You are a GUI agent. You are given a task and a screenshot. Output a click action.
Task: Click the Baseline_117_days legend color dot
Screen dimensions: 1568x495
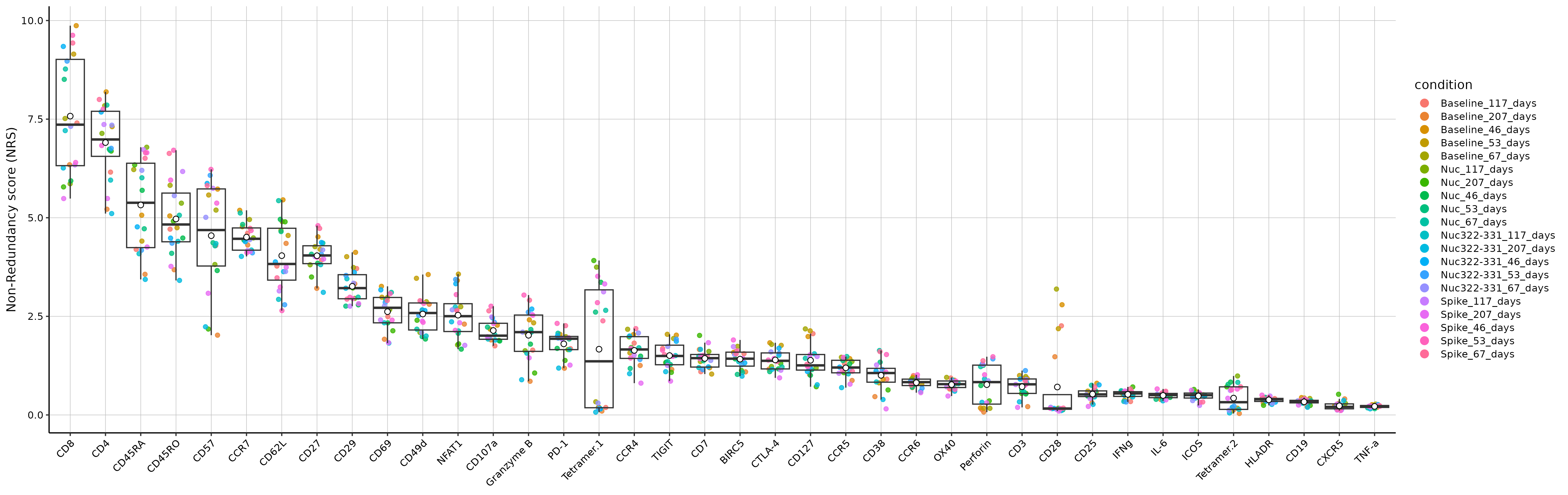(x=1424, y=103)
